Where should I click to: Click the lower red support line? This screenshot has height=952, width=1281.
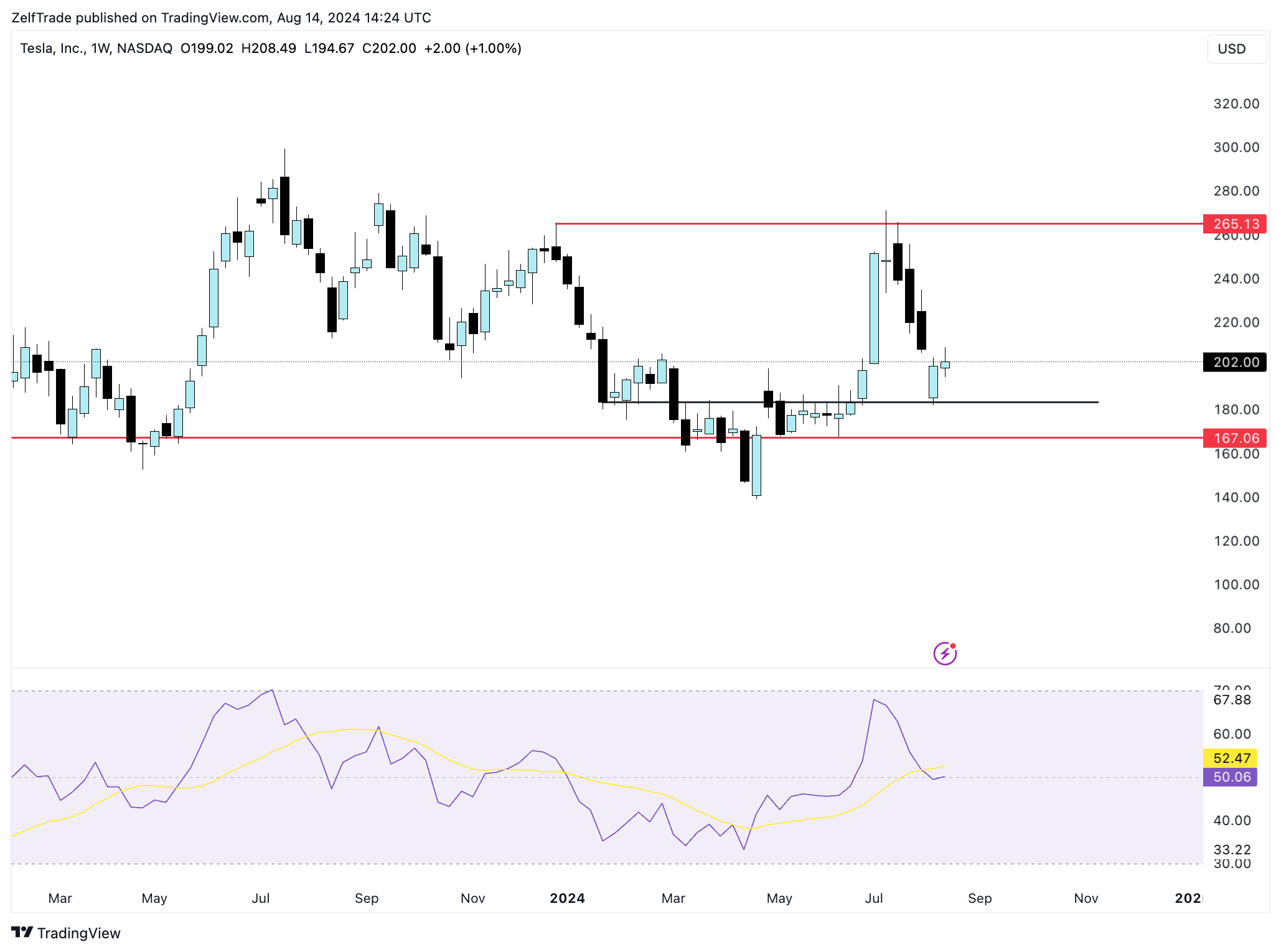point(607,438)
